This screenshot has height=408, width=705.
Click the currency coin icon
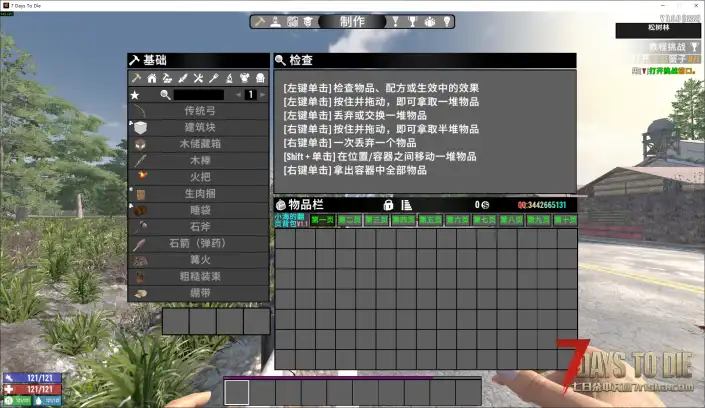click(485, 205)
